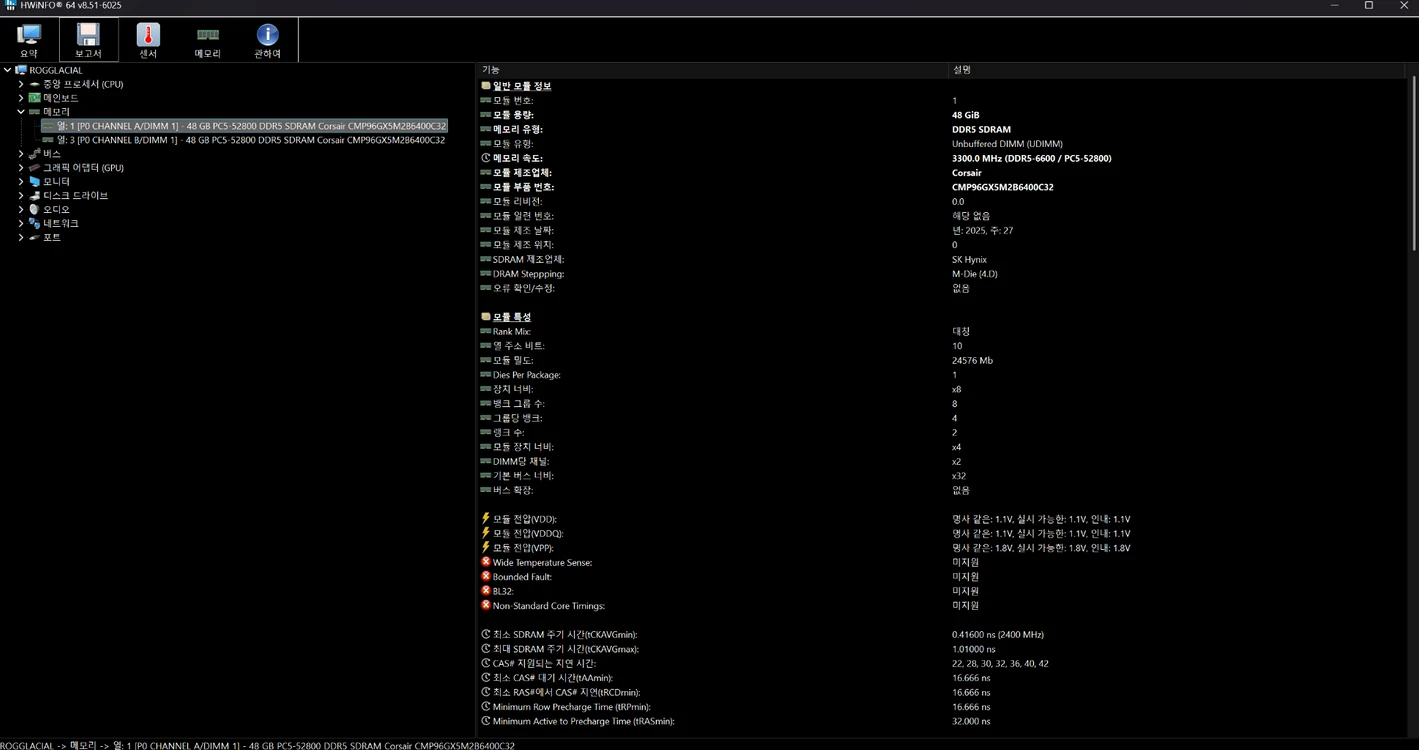The image size is (1419, 750).
Task: Click the 메모리 RAM module toolbar icon
Action: (x=208, y=40)
